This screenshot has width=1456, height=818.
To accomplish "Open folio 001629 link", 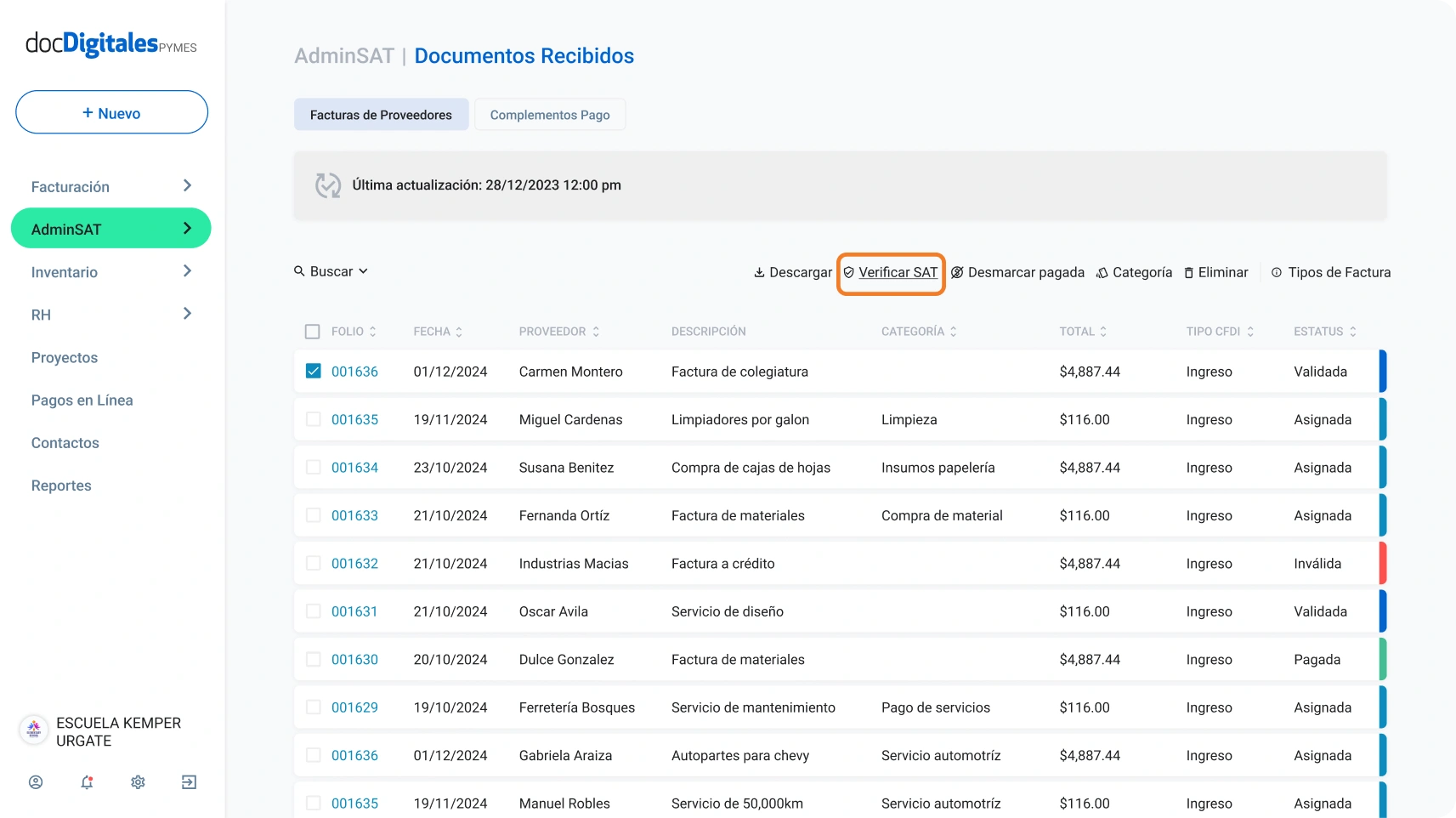I will click(x=354, y=707).
